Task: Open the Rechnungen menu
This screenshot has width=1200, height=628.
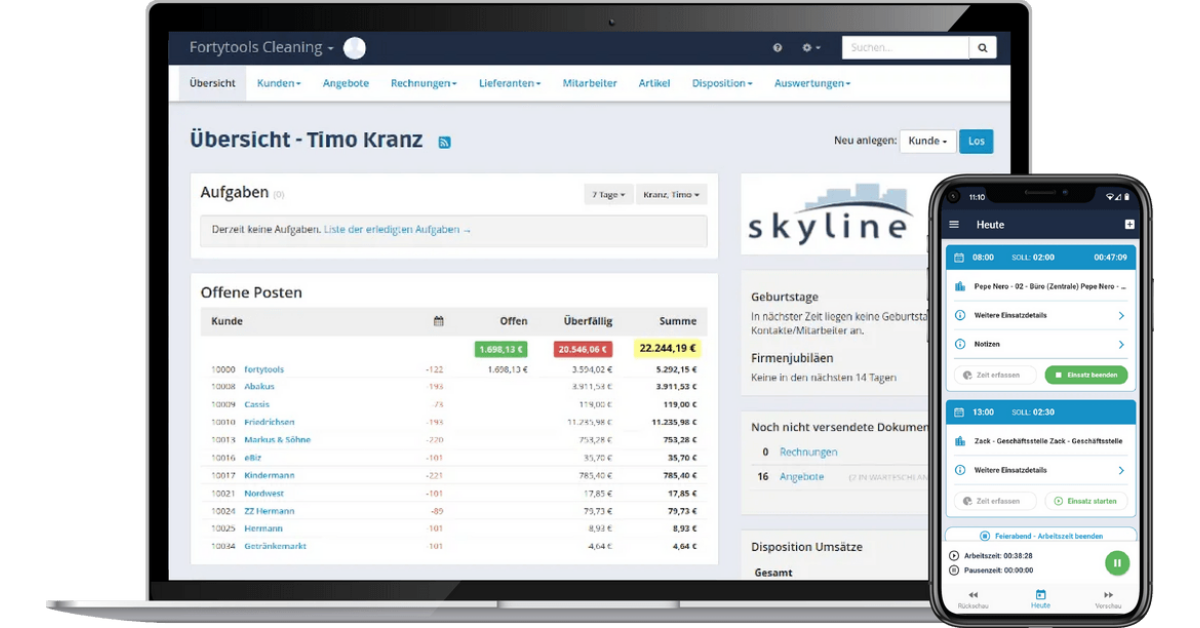Action: click(x=423, y=83)
